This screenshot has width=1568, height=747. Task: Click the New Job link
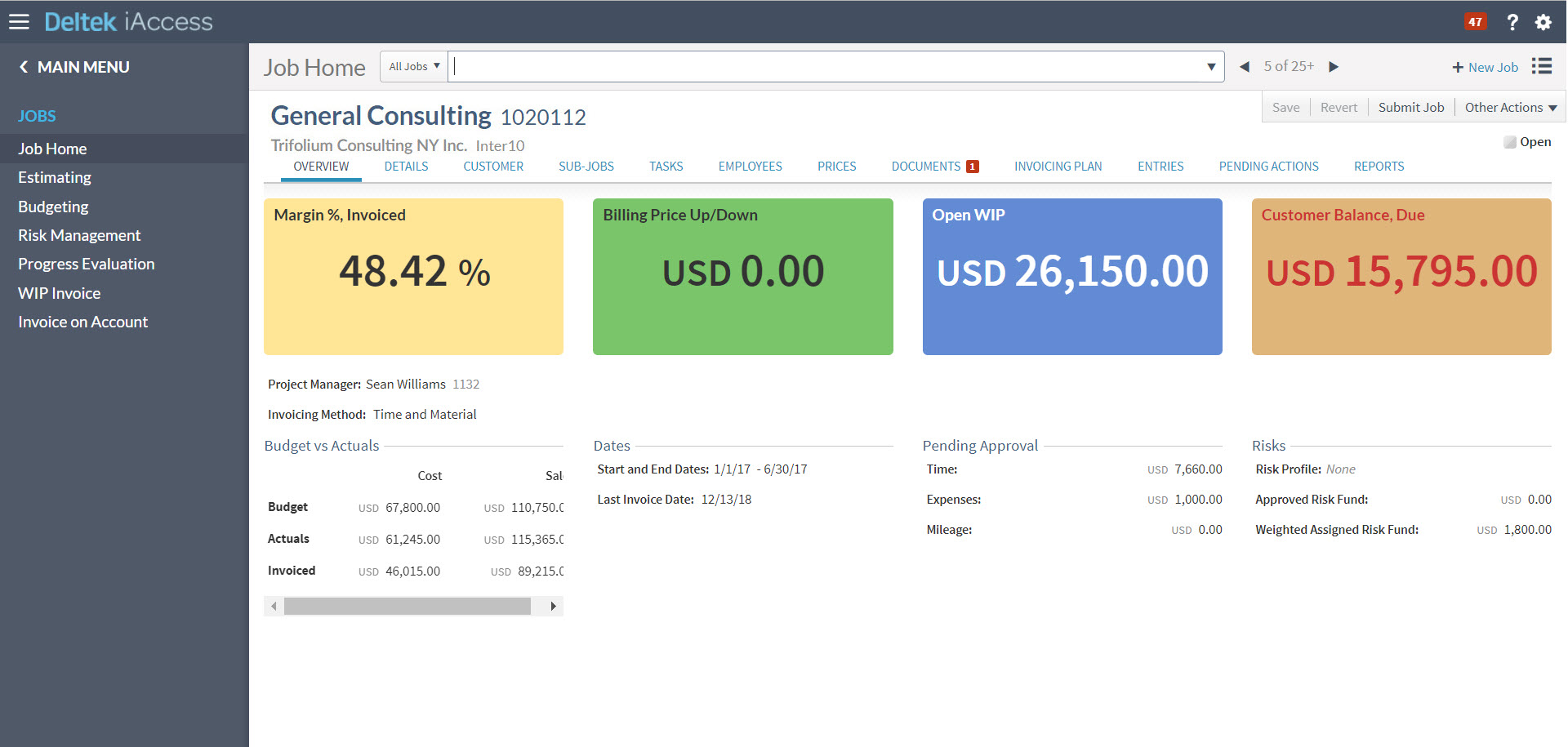click(1485, 68)
